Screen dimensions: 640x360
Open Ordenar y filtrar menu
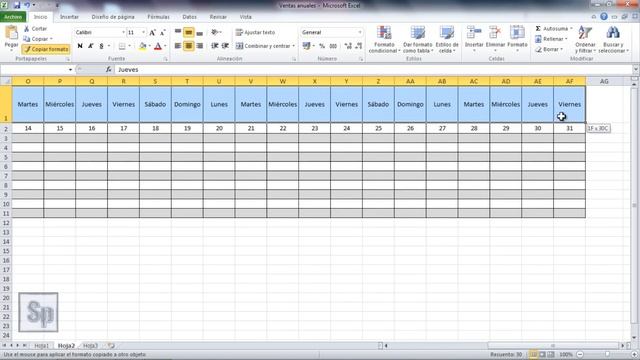coord(585,39)
